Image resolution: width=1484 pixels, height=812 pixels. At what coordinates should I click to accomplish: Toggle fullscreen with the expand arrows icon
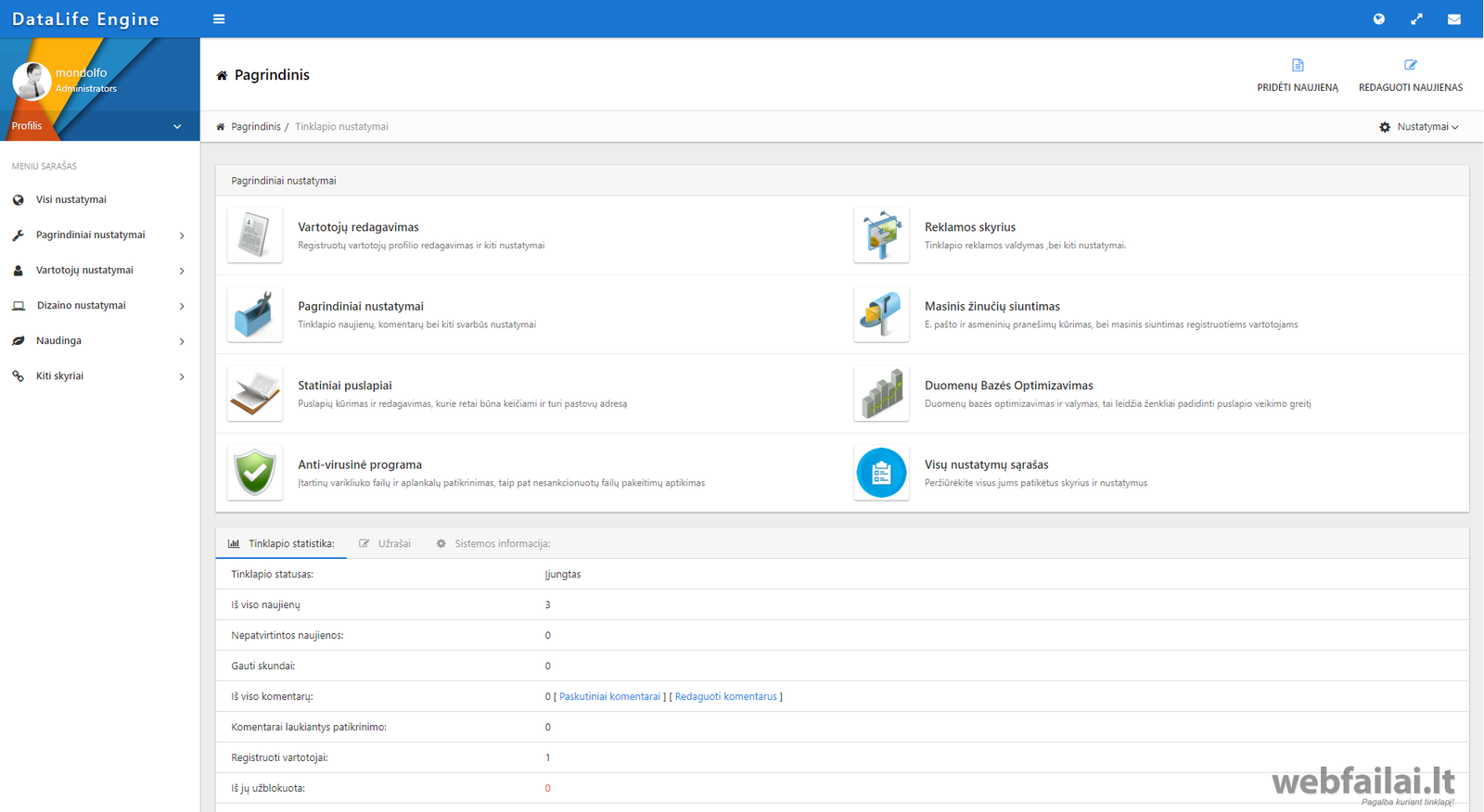(1416, 19)
